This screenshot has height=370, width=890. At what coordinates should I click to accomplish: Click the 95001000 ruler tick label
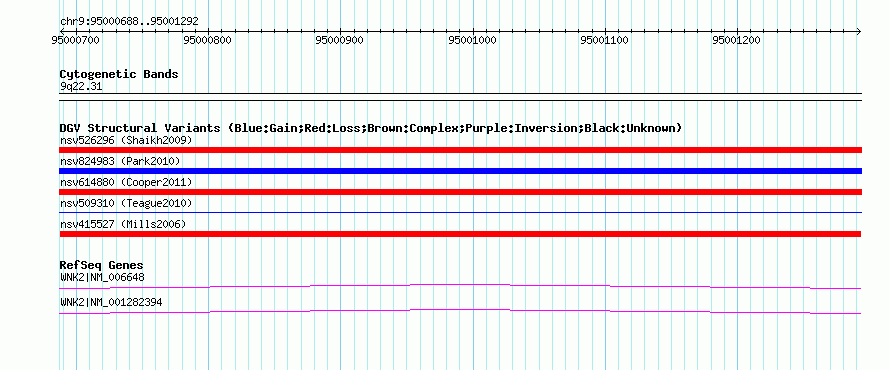coord(472,40)
